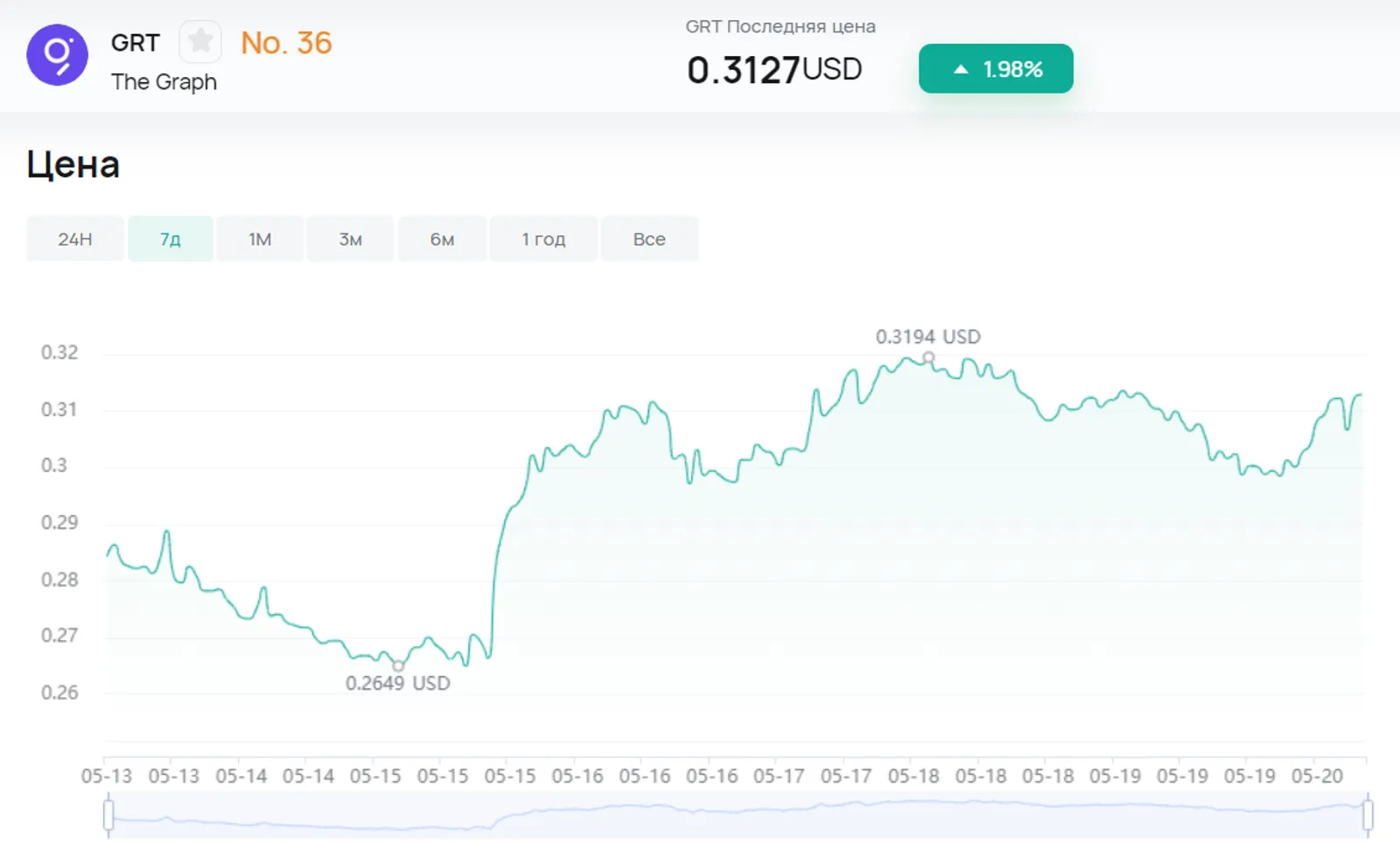Screen dimensions: 1400x865
Task: Click the GRT ticker name
Action: [136, 43]
